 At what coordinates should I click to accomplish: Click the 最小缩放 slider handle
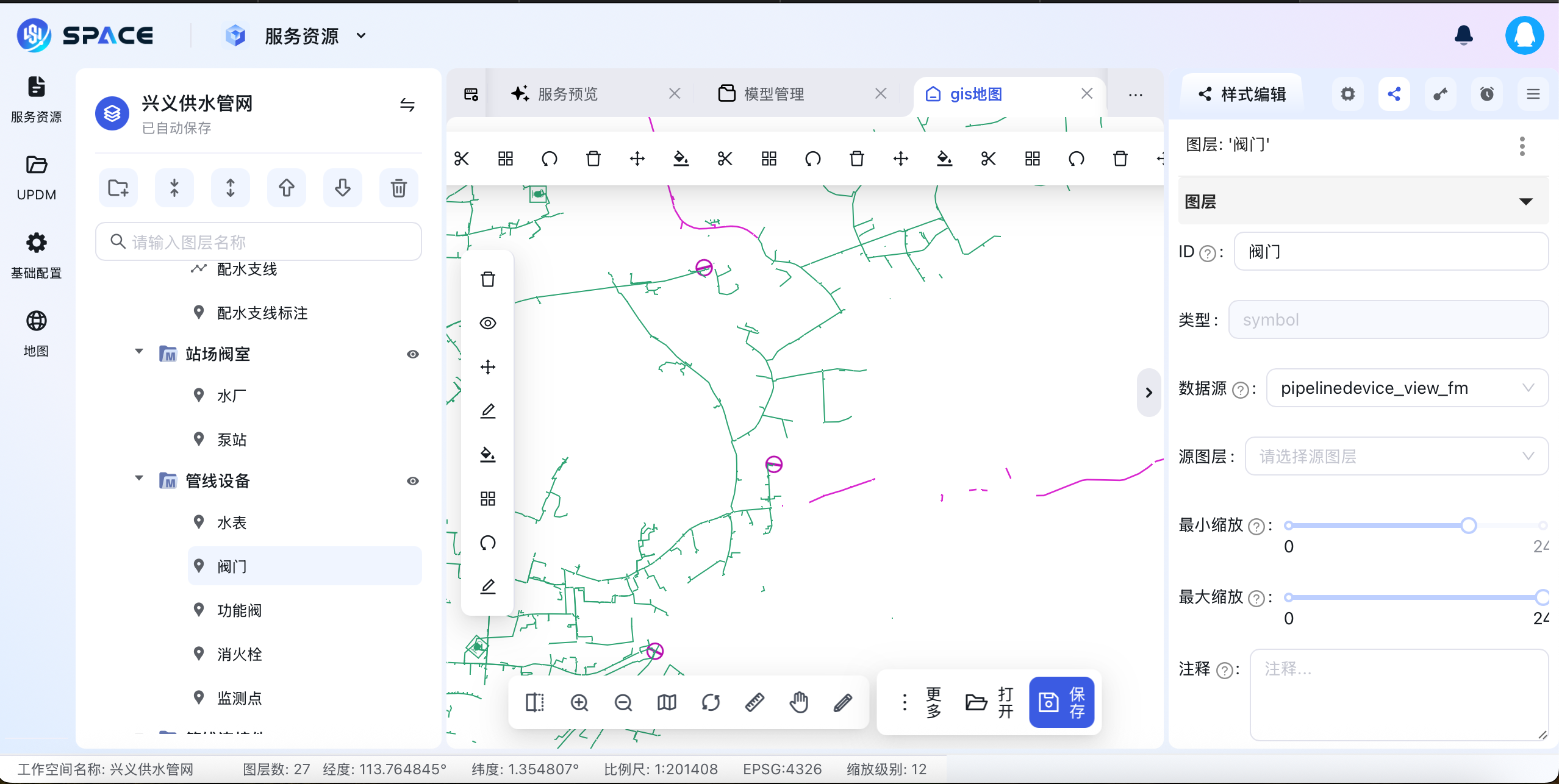point(1469,526)
